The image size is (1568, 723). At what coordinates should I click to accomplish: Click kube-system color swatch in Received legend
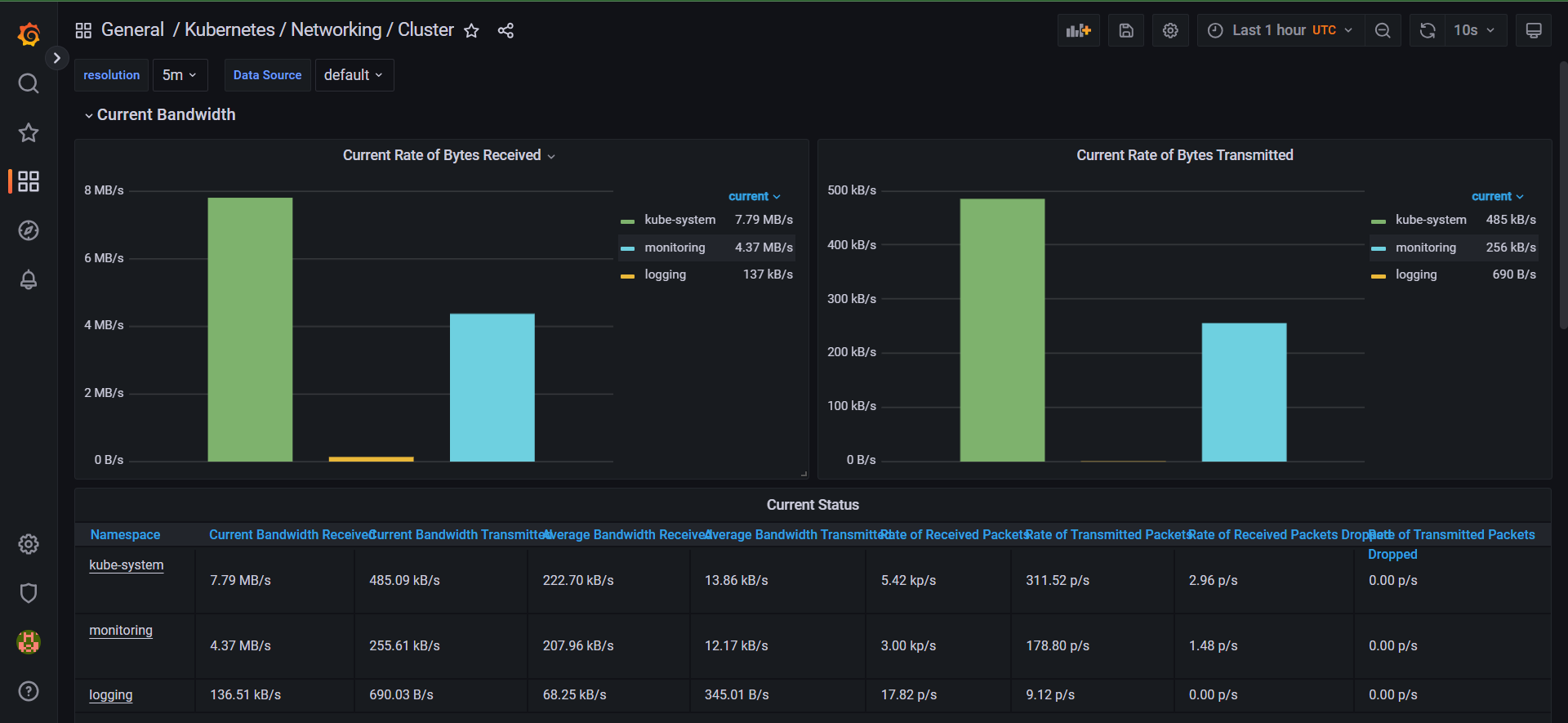[627, 221]
